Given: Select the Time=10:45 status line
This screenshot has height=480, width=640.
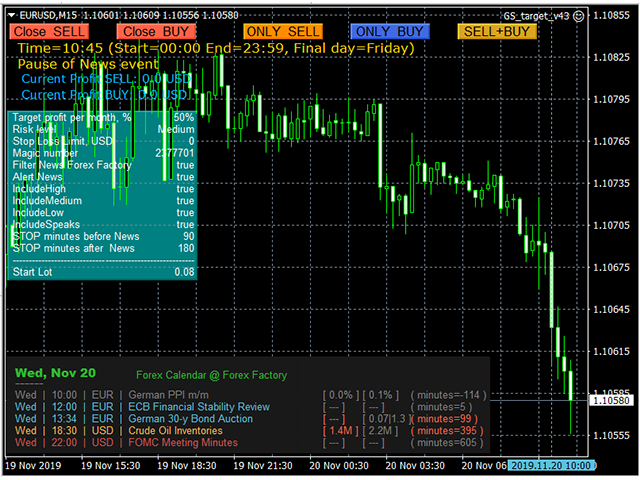Looking at the screenshot, I should click(216, 48).
